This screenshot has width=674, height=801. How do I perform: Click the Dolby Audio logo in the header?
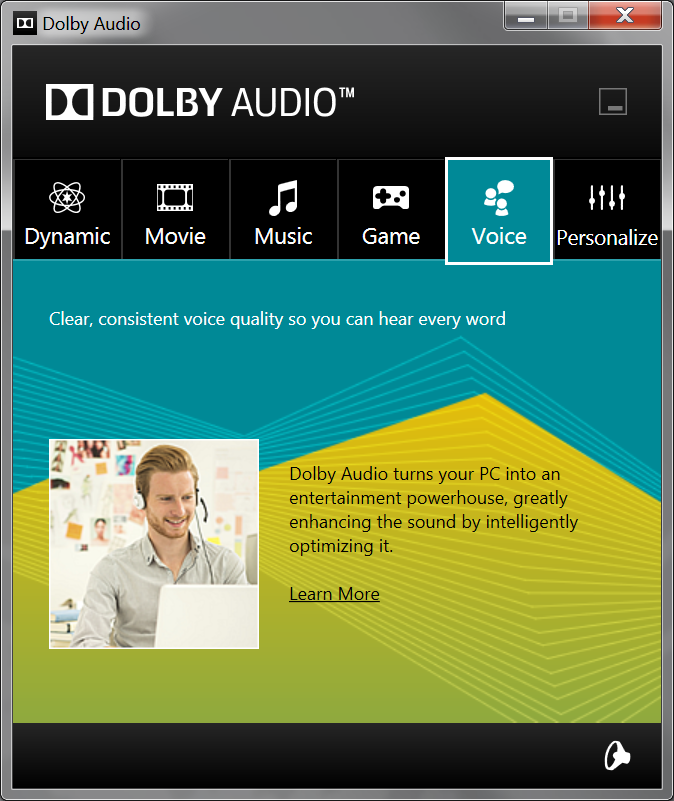click(200, 102)
